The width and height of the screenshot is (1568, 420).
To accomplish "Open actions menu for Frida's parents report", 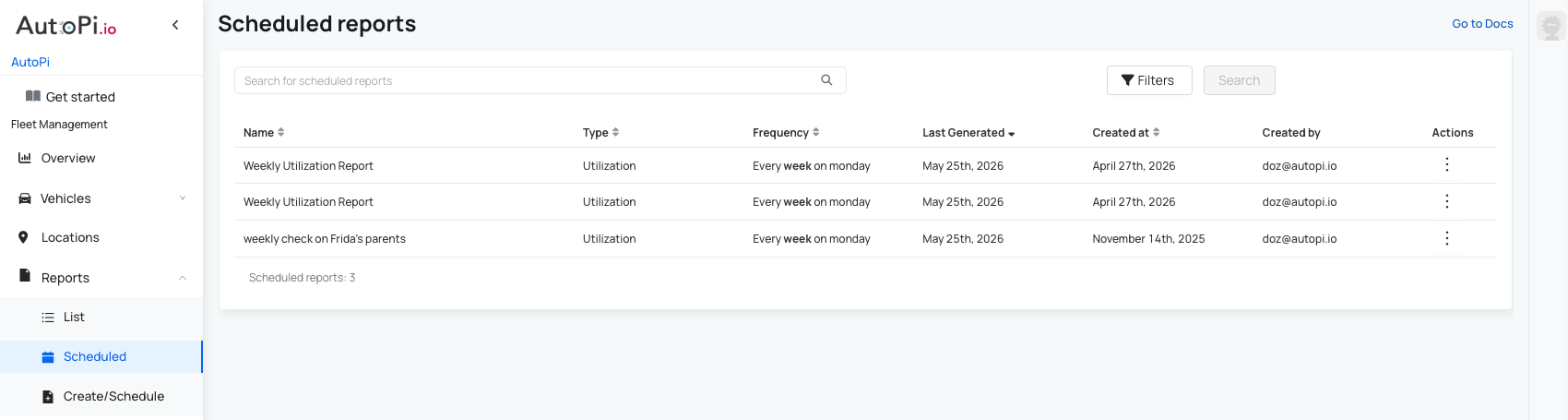I will (x=1447, y=238).
